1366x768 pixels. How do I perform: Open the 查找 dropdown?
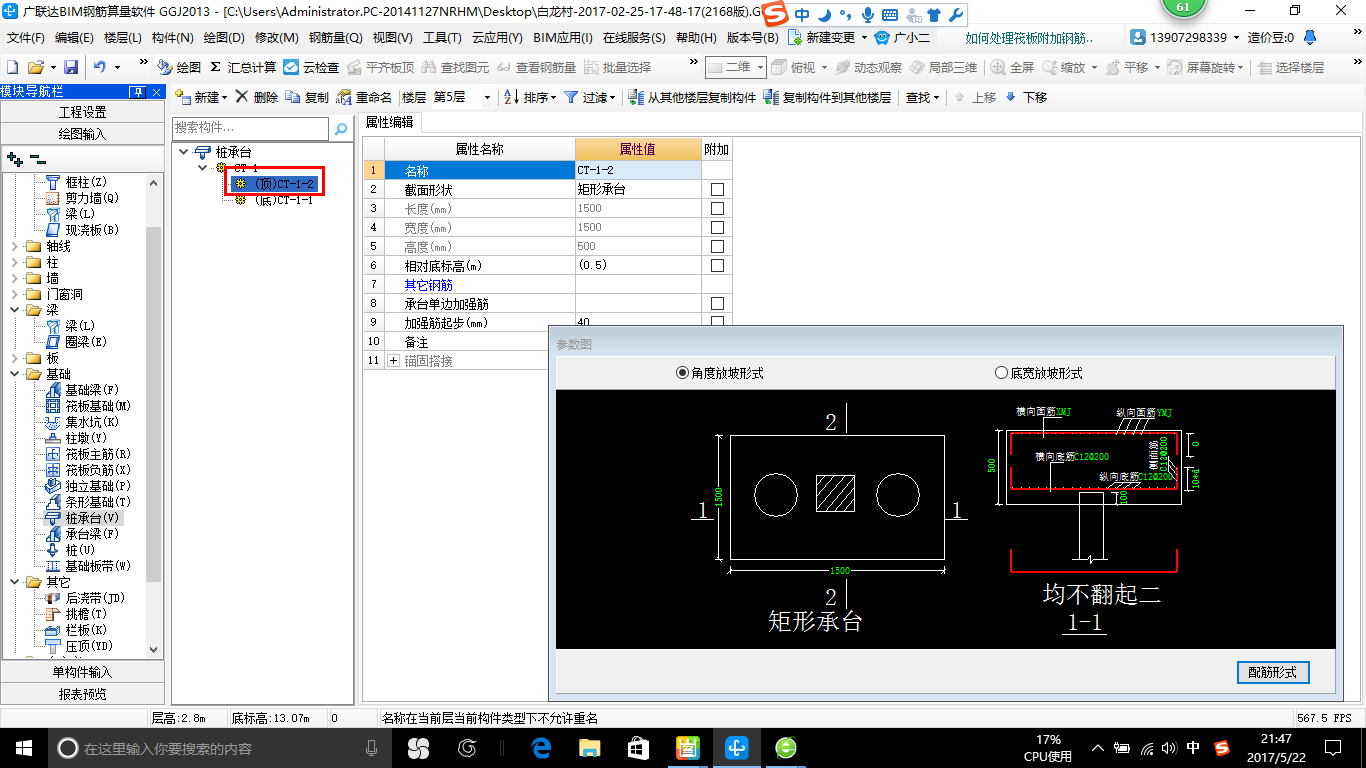tap(922, 97)
